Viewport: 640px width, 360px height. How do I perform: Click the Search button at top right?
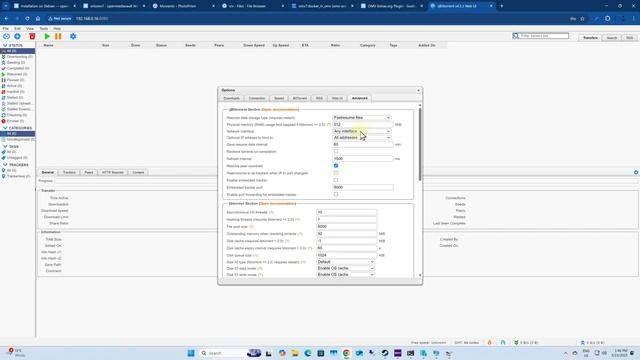(x=611, y=38)
